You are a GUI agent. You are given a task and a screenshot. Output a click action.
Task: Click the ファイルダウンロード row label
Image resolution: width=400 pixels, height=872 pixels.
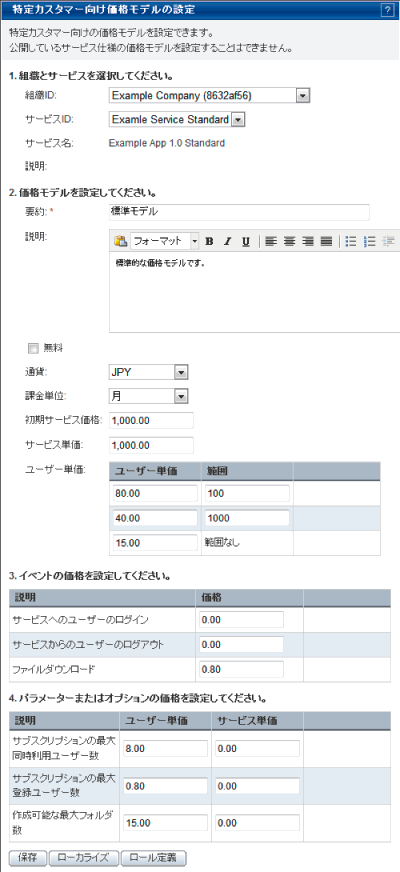53,669
